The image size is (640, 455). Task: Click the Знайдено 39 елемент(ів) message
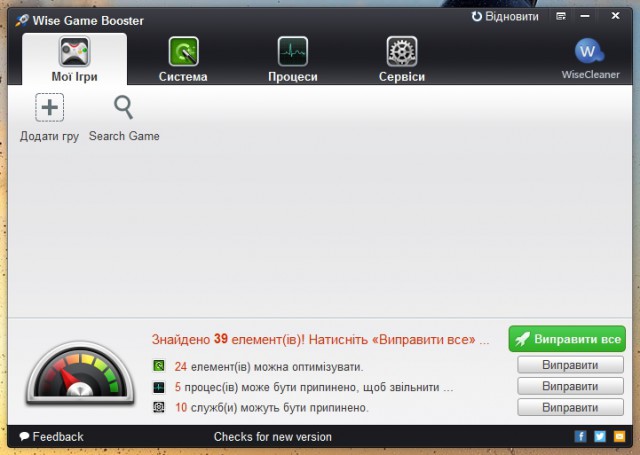[x=320, y=339]
